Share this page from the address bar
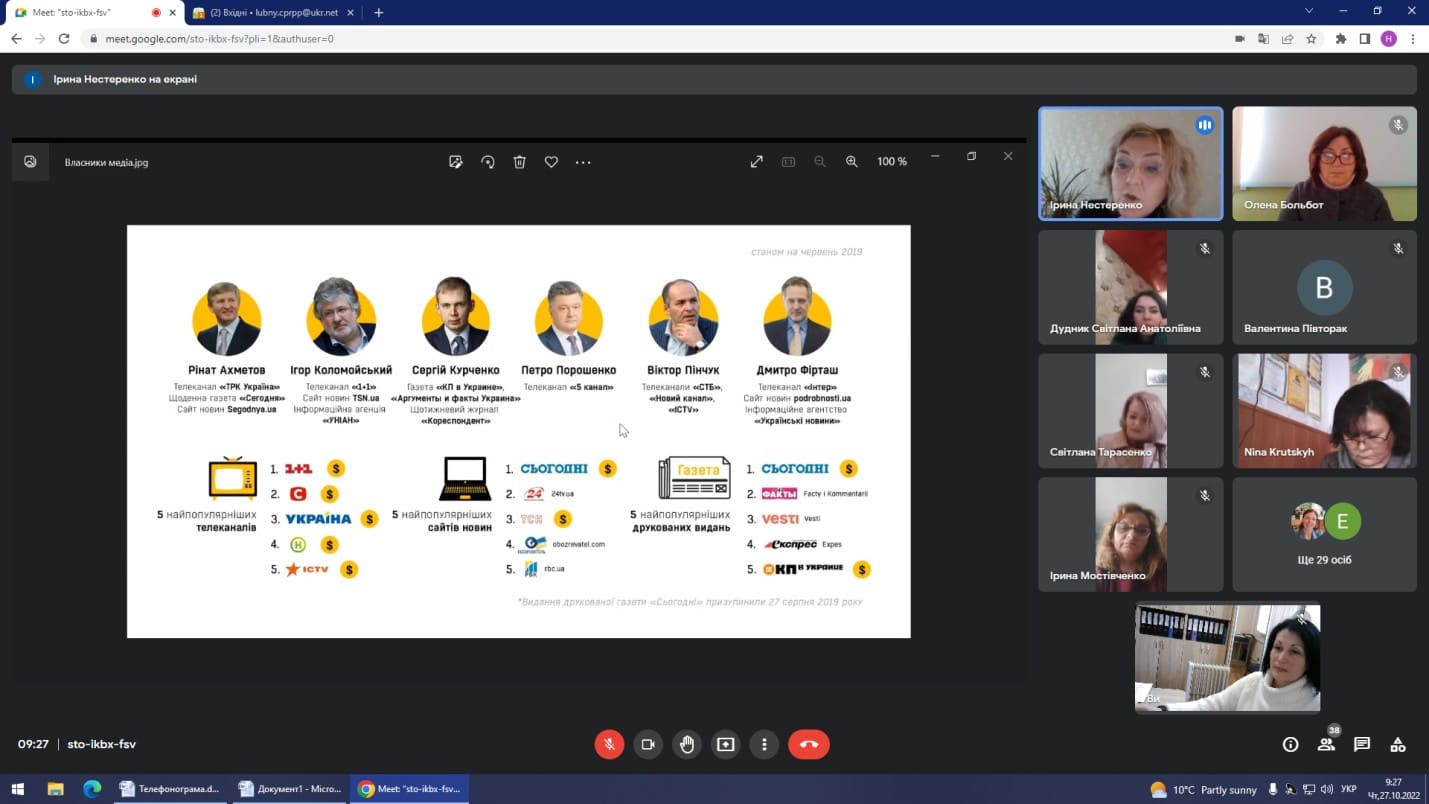The image size is (1429, 804). click(x=1288, y=39)
